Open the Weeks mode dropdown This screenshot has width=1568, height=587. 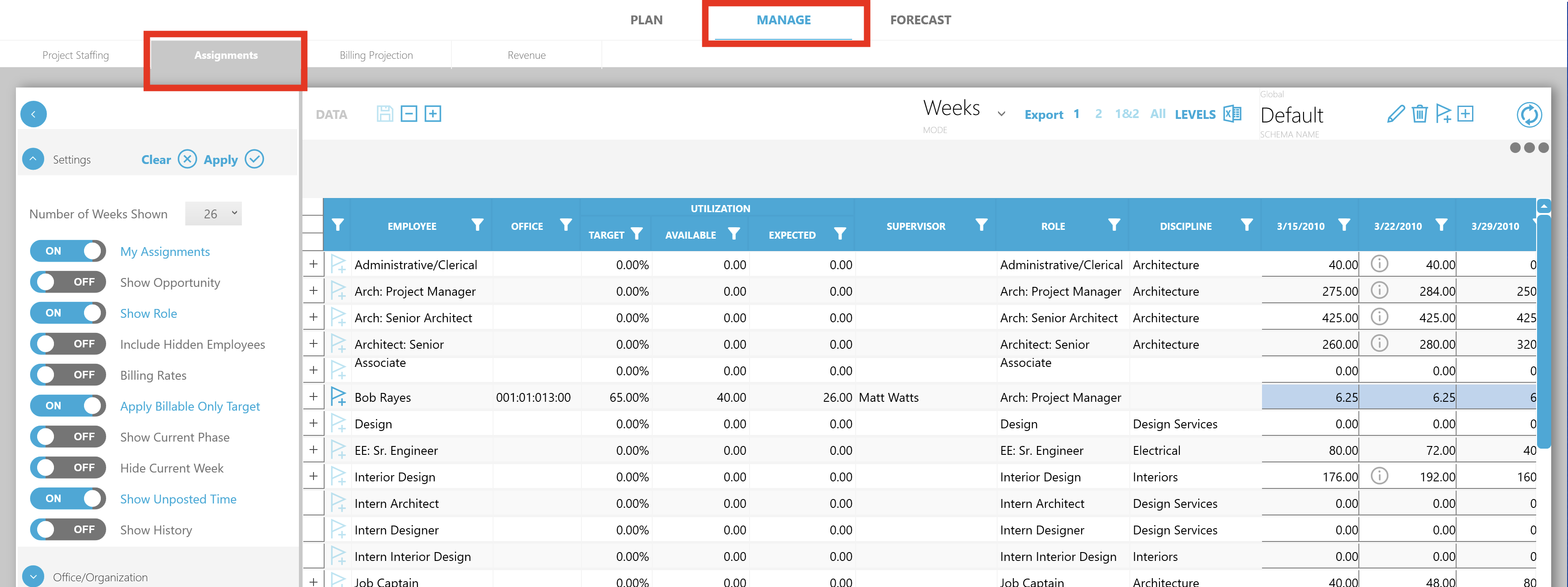pyautogui.click(x=1001, y=113)
